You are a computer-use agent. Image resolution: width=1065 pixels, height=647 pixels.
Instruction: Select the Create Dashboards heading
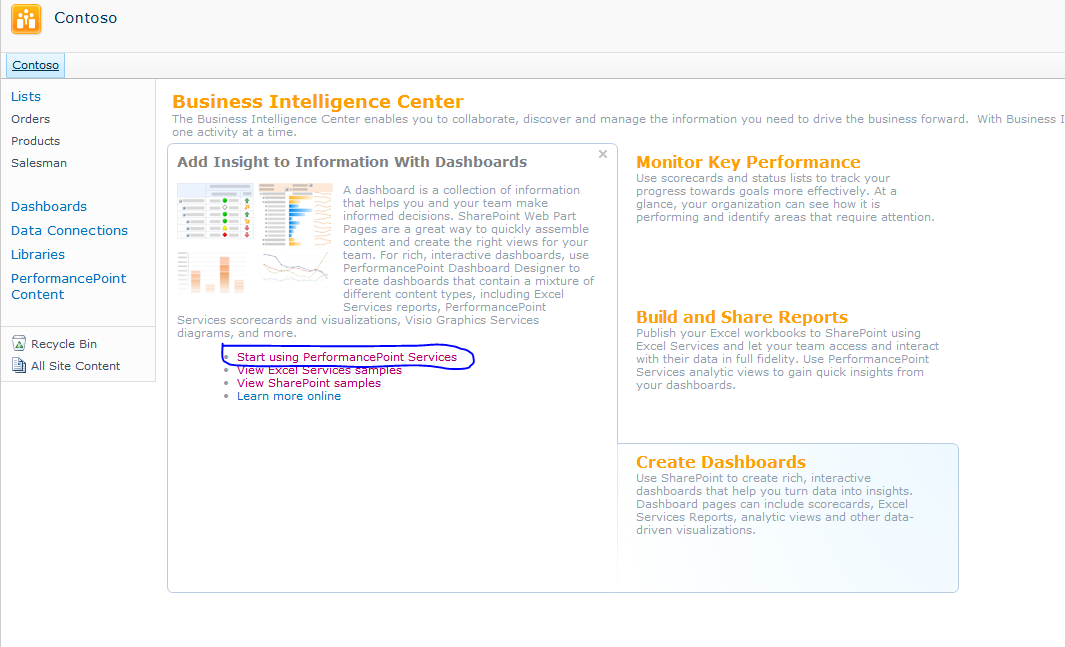721,462
